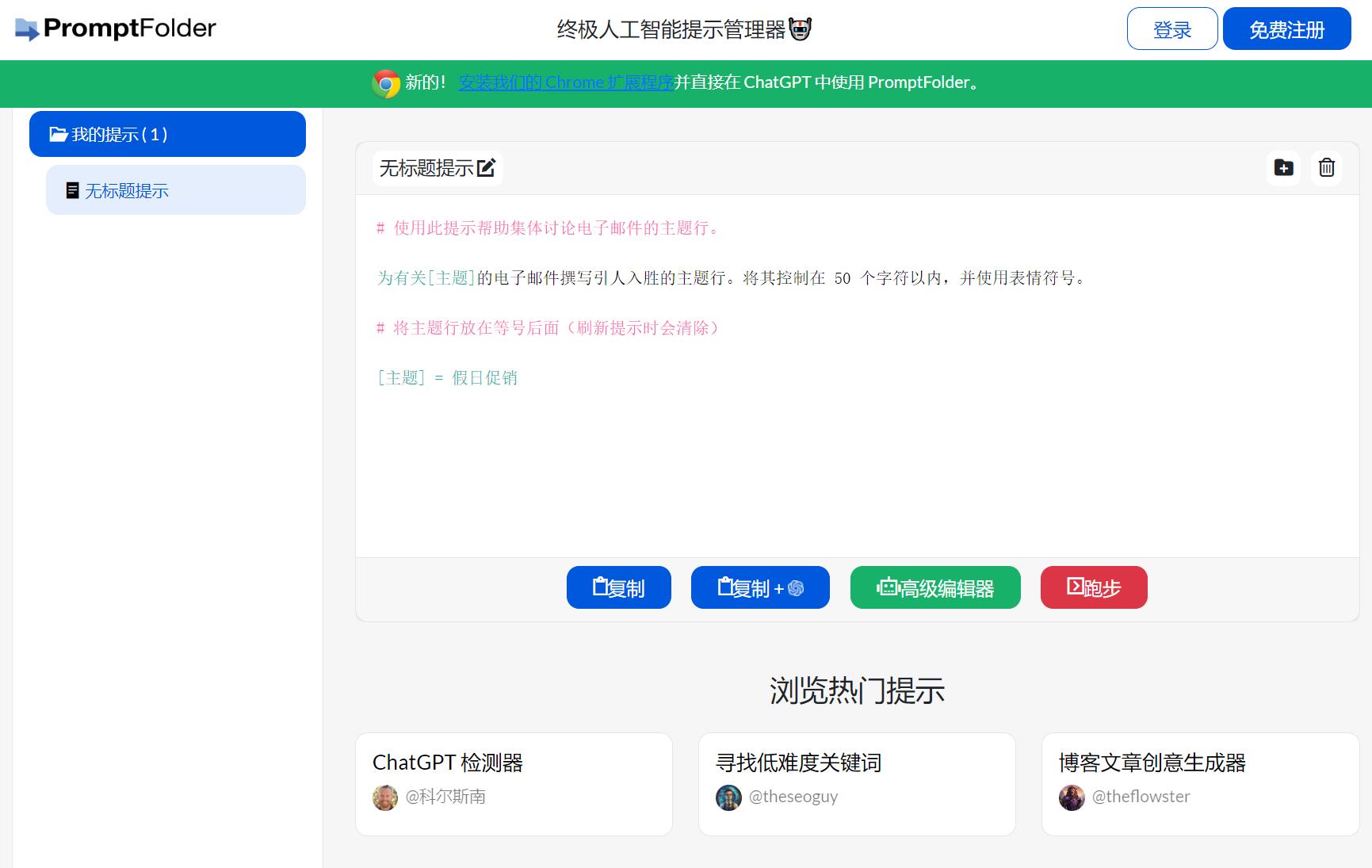Click the add-to-folder icon
This screenshot has height=868, width=1372.
[x=1283, y=168]
